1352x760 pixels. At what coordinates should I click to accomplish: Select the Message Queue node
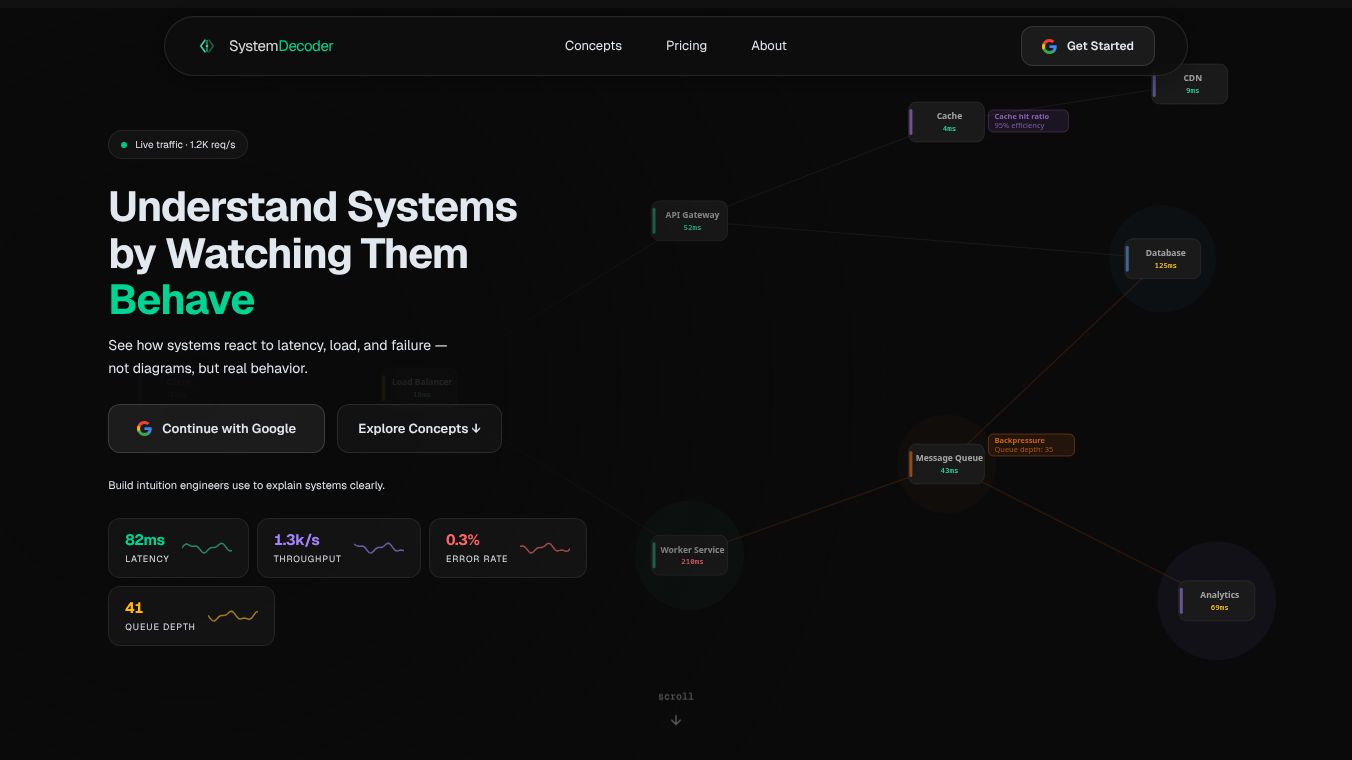[947, 464]
